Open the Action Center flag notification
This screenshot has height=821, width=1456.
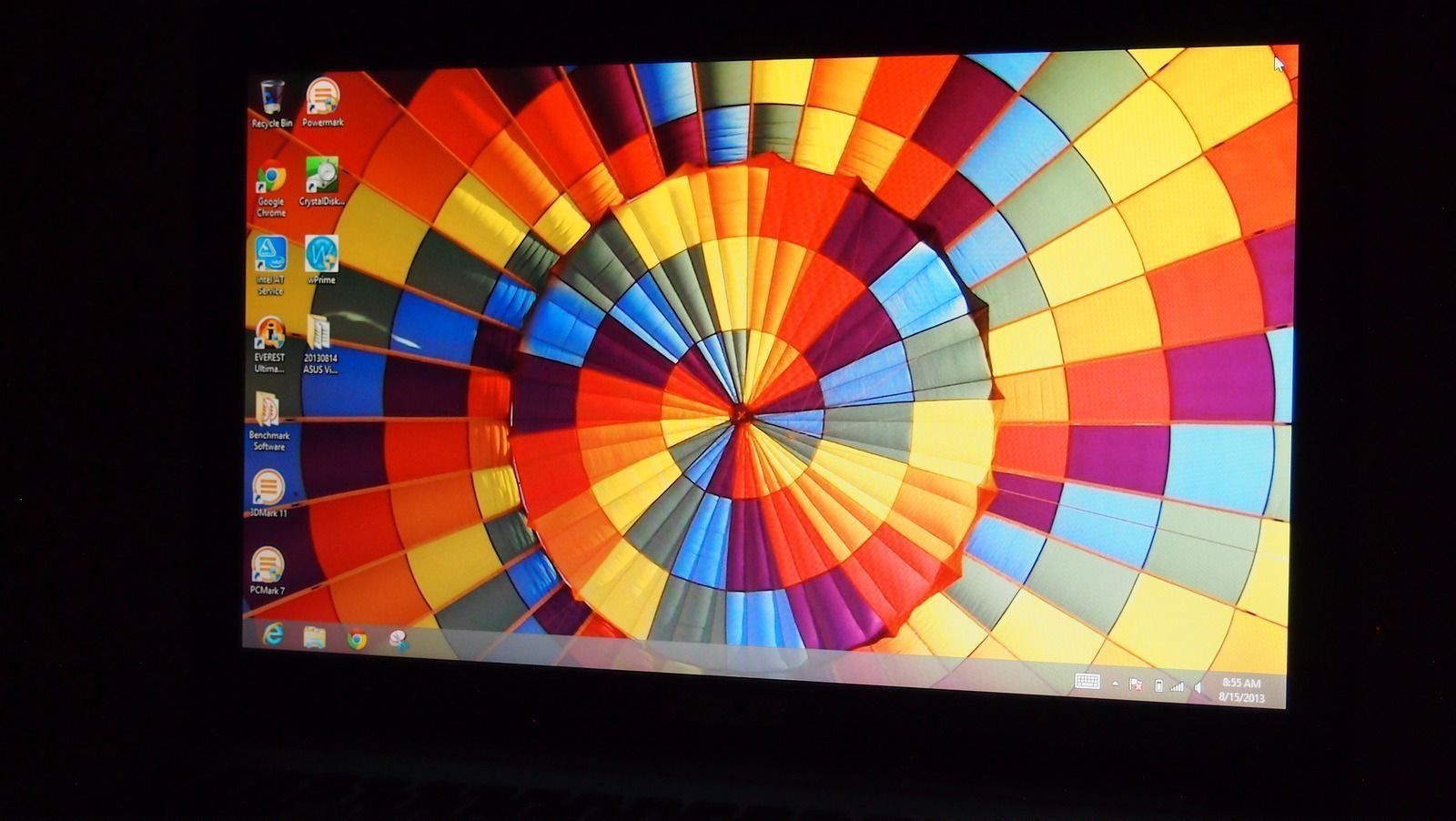(1136, 684)
